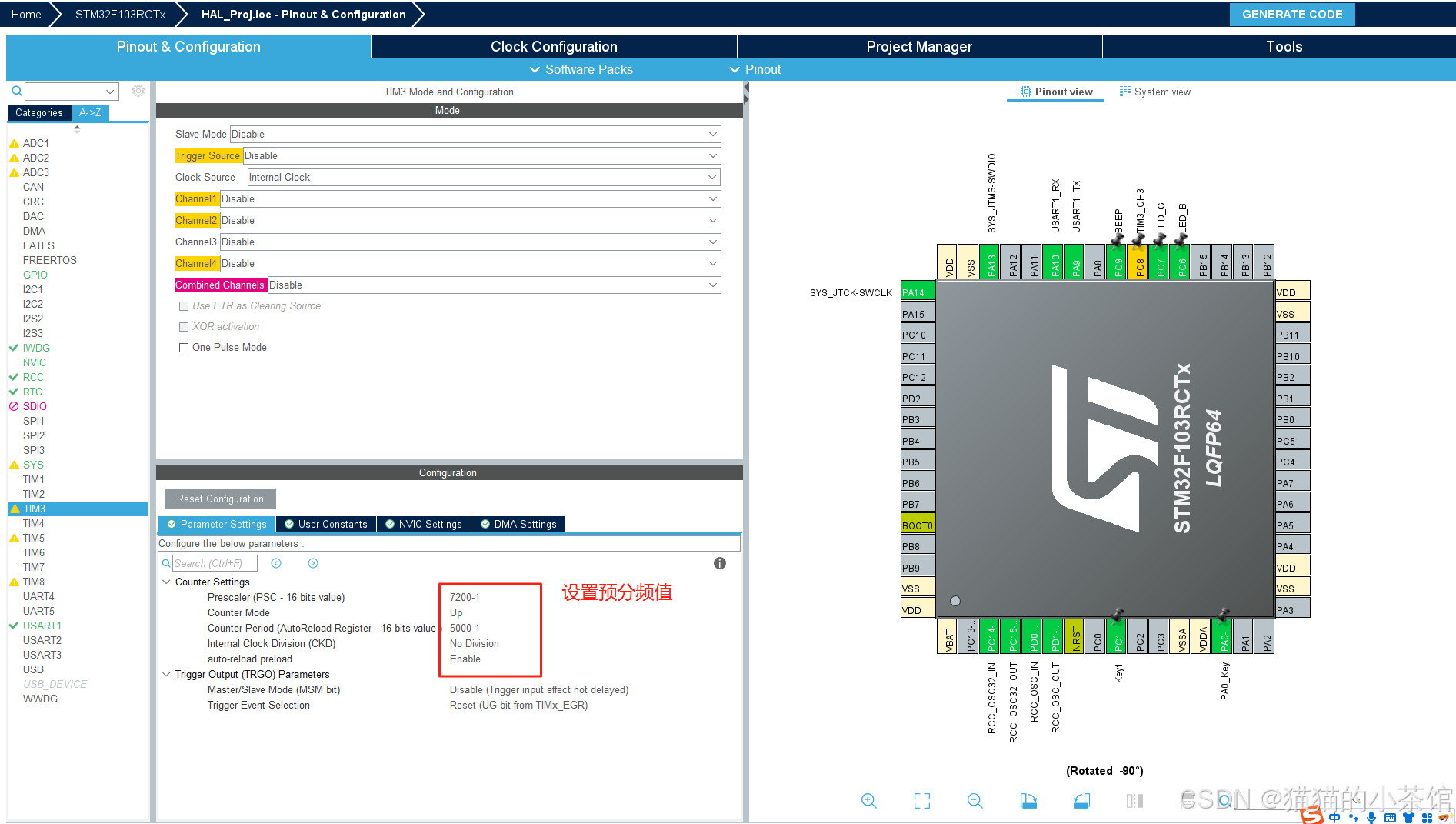This screenshot has width=1456, height=824.
Task: Open Channel3 dropdown
Action: pos(471,242)
